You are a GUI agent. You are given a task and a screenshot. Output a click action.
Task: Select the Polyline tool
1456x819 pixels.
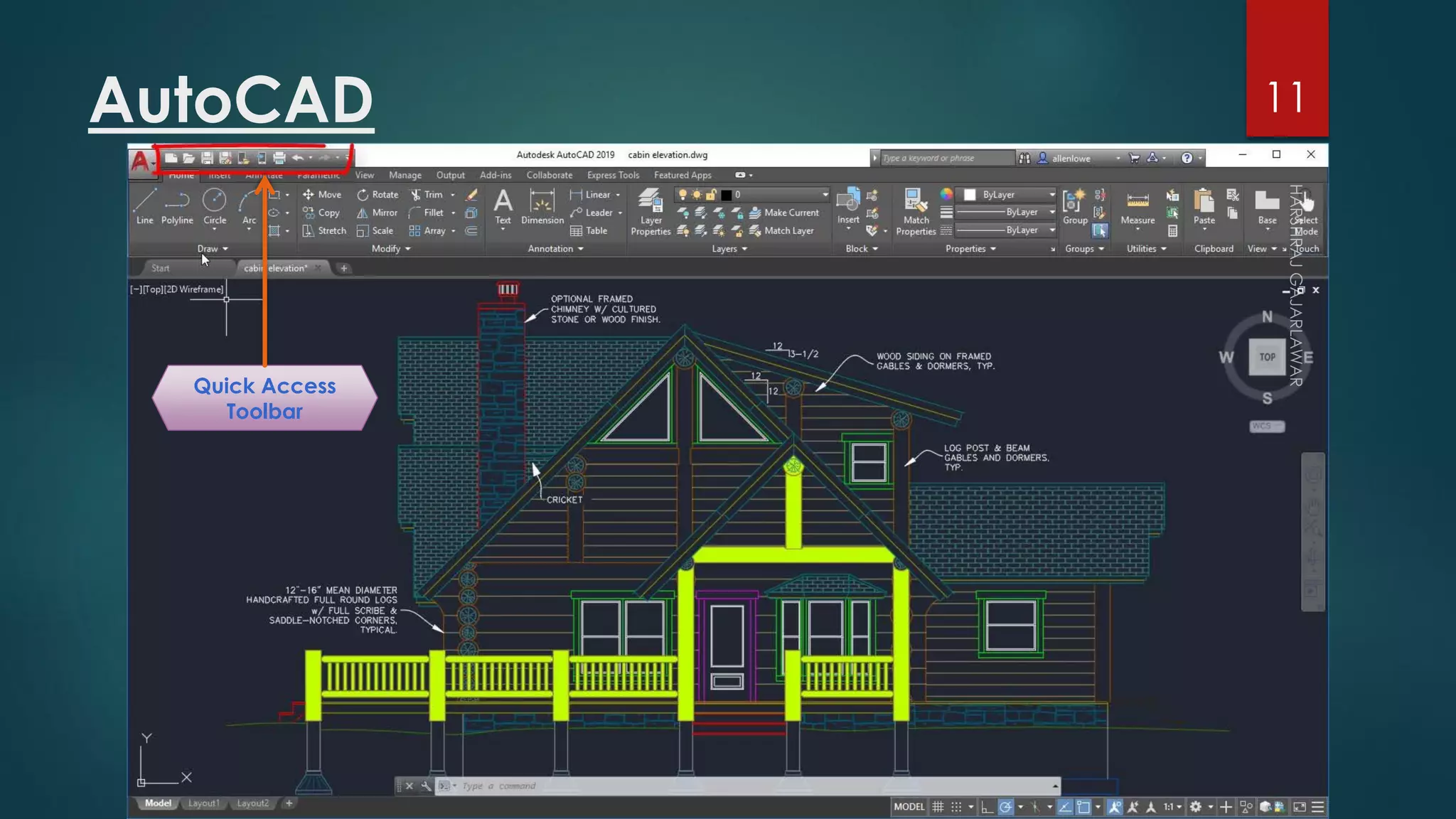pyautogui.click(x=177, y=207)
